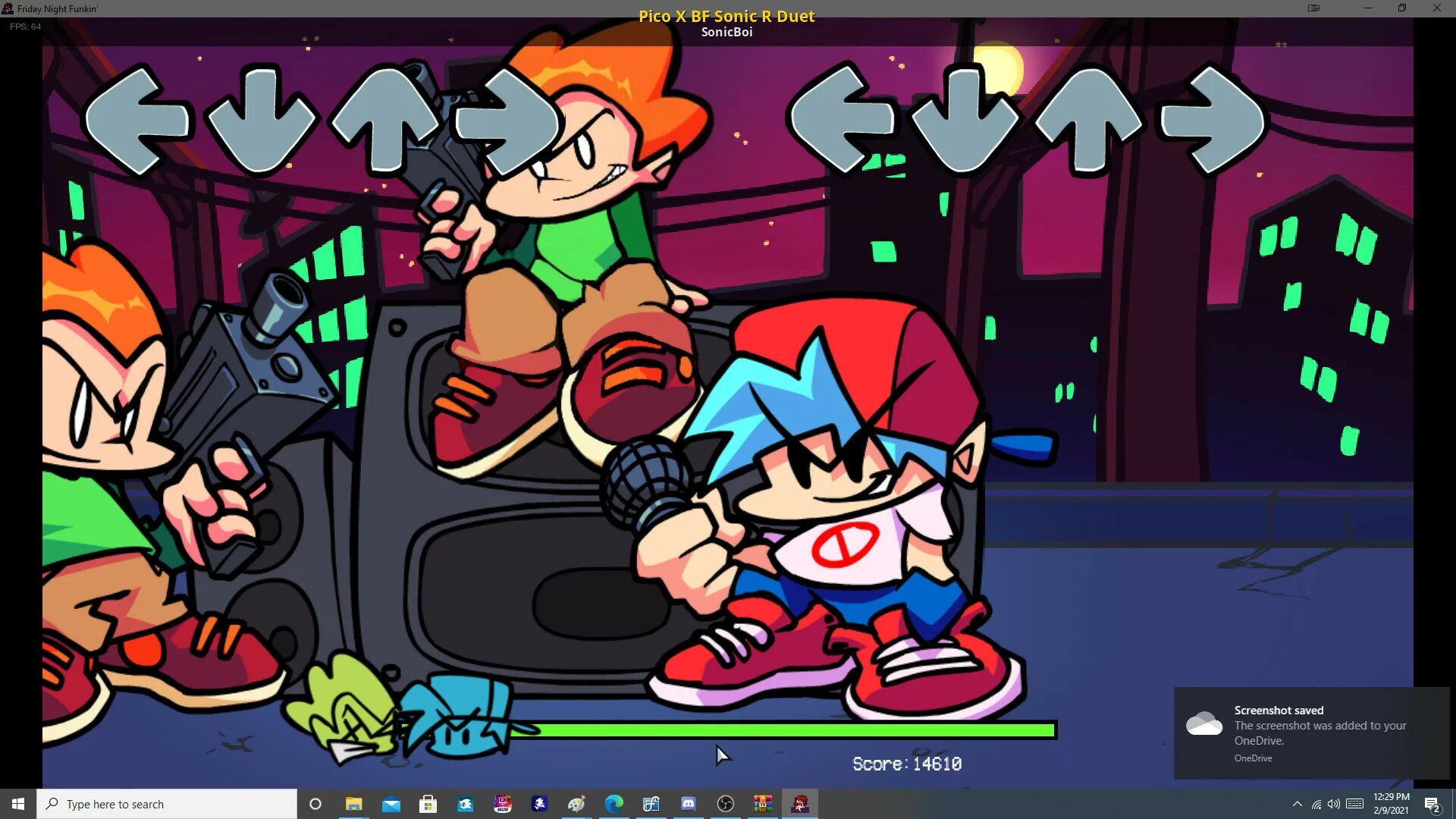Viewport: 1456px width, 819px height.
Task: Click the player's right arrow receptor
Action: [x=1213, y=120]
